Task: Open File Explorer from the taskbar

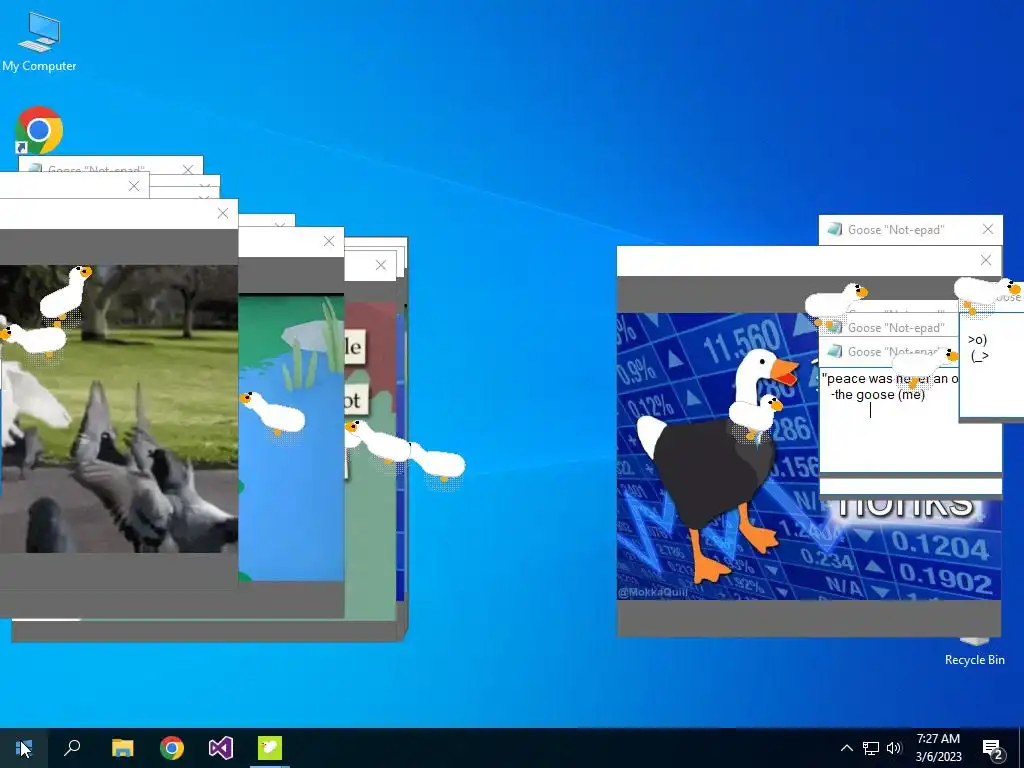Action: pos(122,748)
